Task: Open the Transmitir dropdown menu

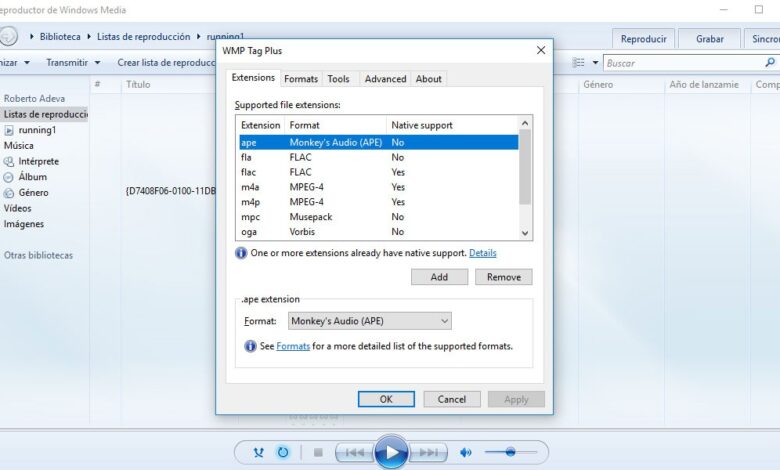Action: (73, 63)
